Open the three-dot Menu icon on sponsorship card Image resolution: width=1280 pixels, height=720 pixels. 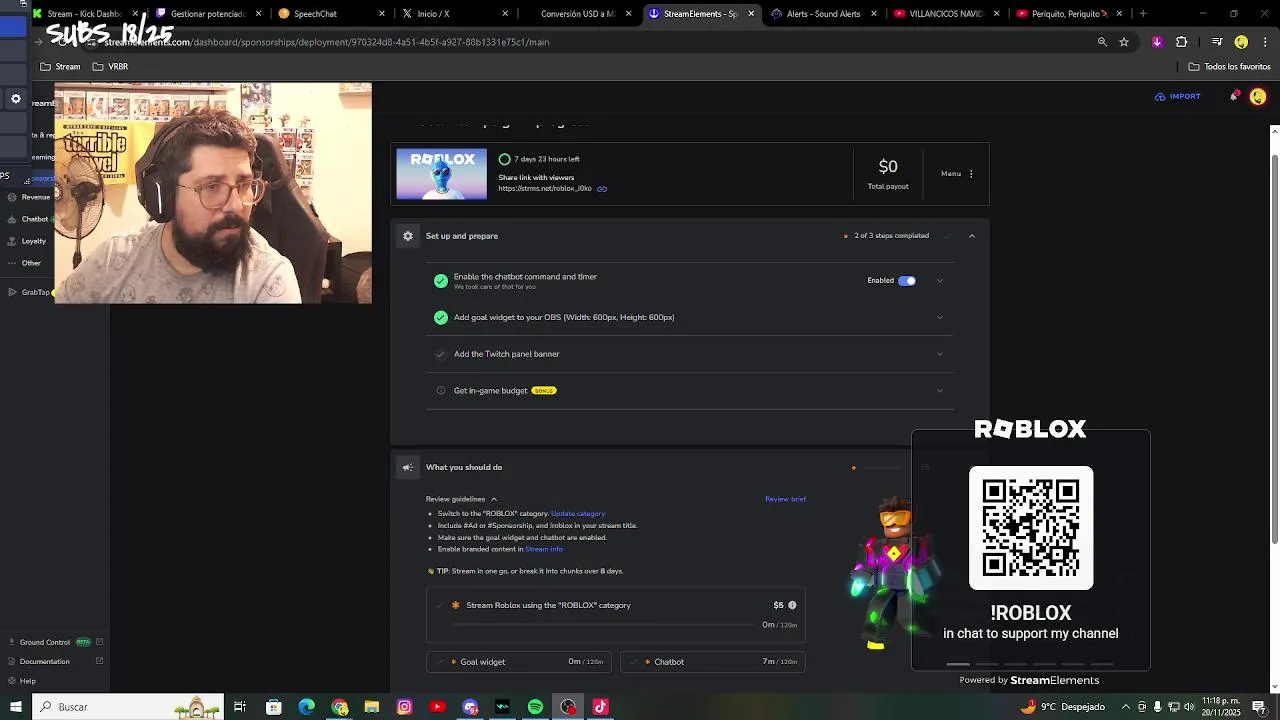point(971,174)
